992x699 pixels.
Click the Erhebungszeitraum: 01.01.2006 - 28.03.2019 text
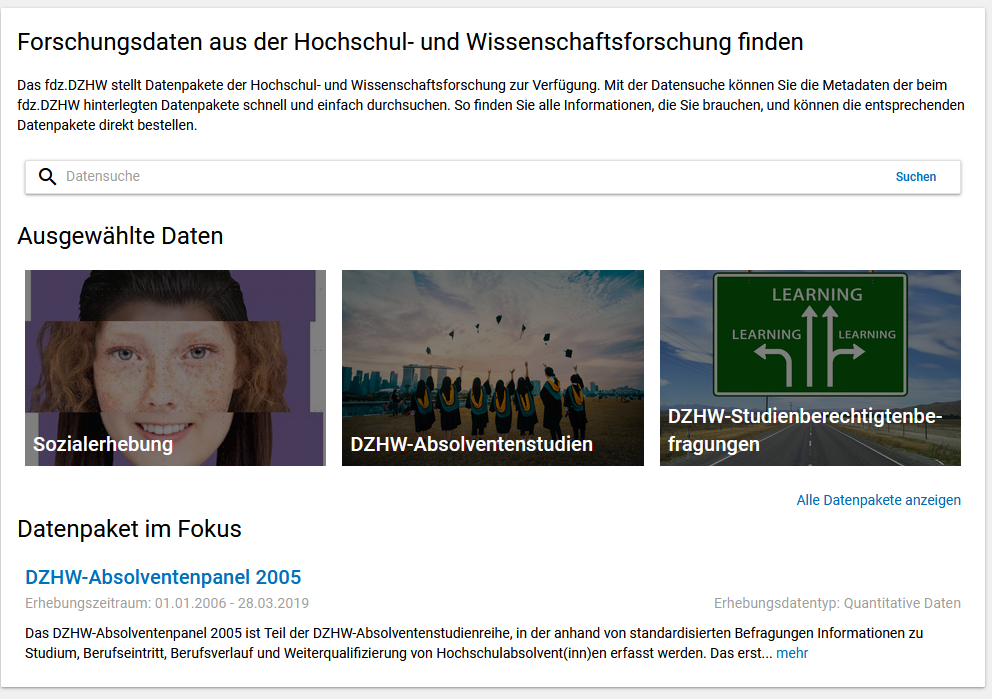click(x=167, y=603)
